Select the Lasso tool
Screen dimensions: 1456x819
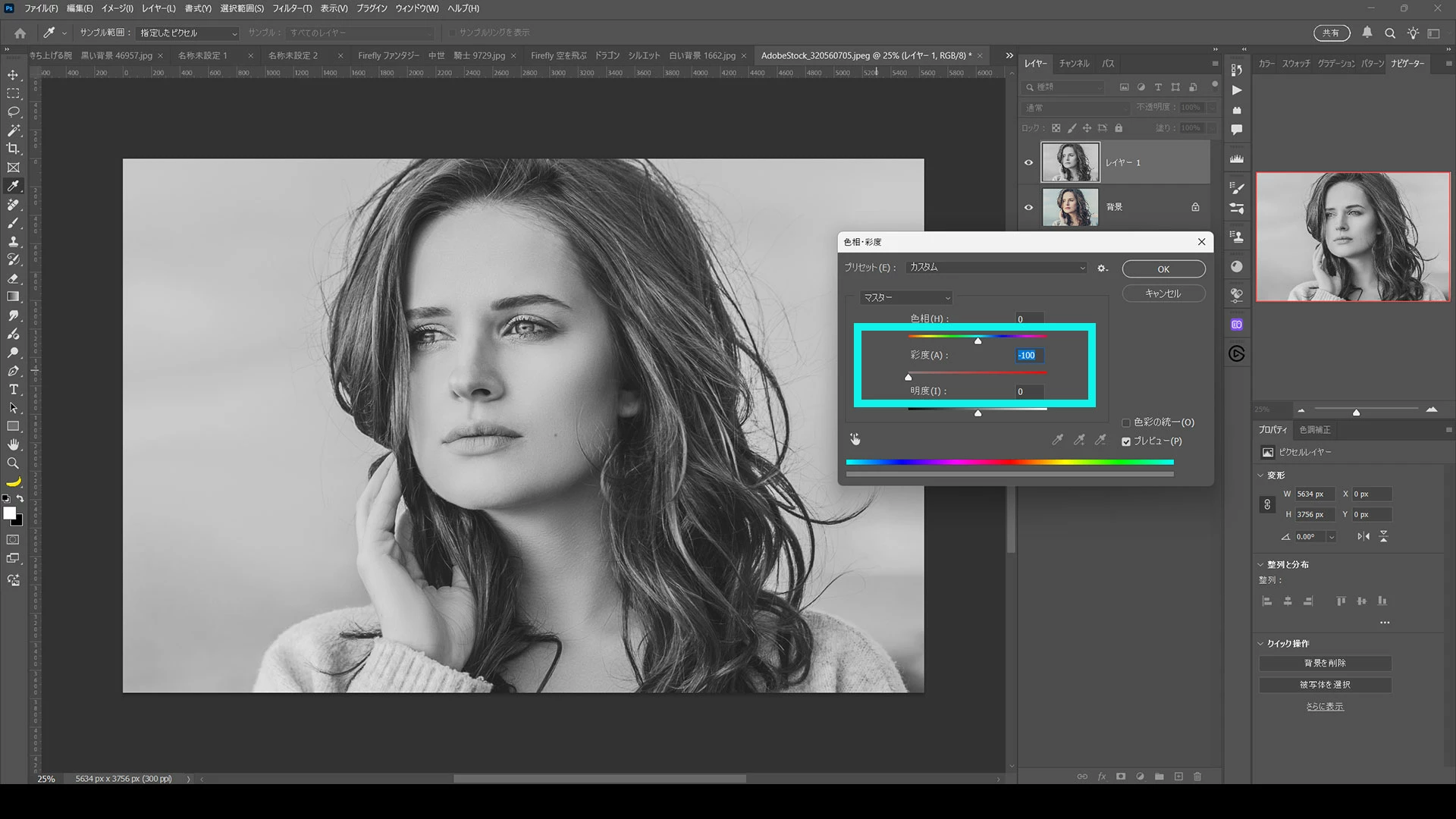click(13, 112)
